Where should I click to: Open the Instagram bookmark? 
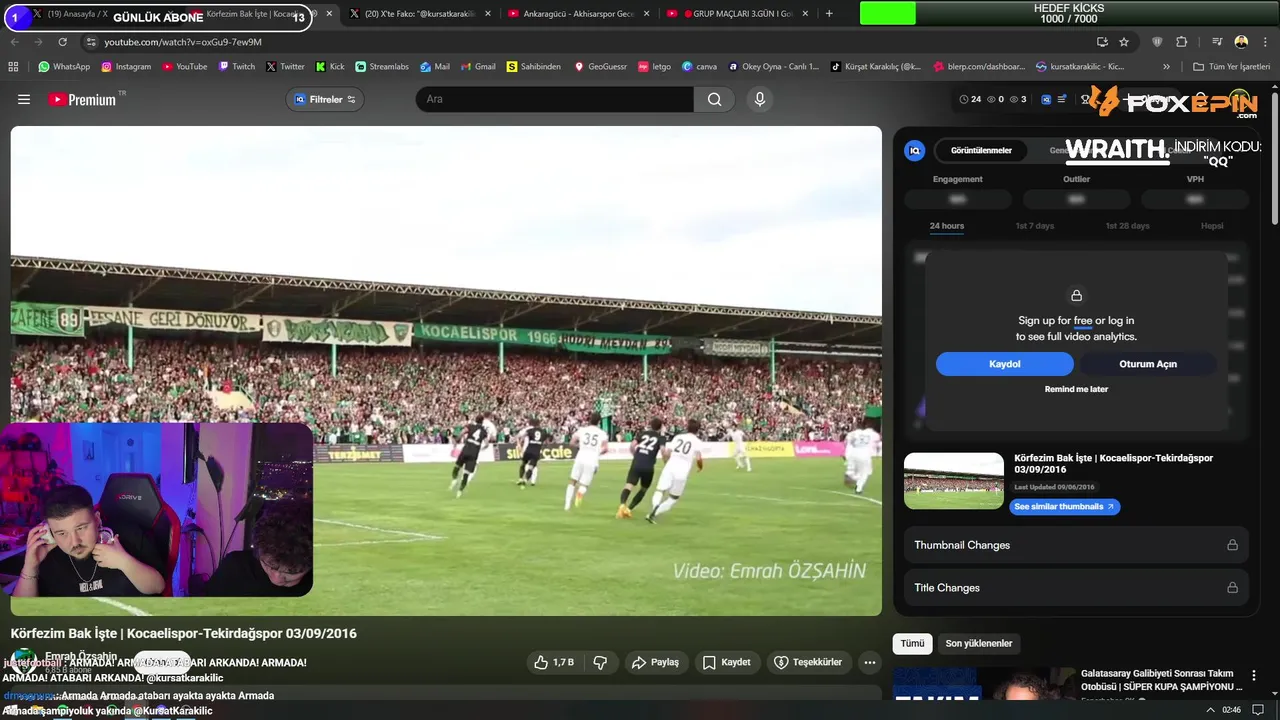(126, 66)
